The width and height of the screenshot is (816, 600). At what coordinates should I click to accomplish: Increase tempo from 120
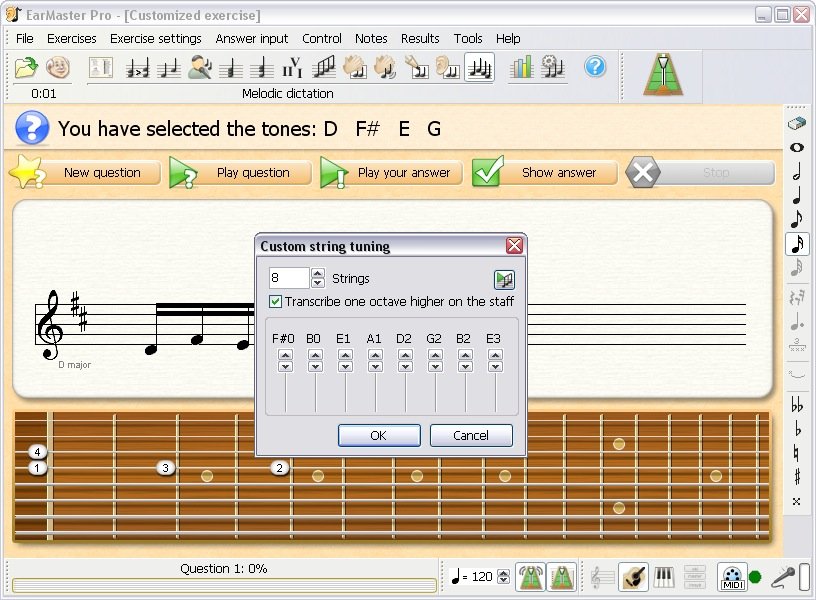point(503,573)
